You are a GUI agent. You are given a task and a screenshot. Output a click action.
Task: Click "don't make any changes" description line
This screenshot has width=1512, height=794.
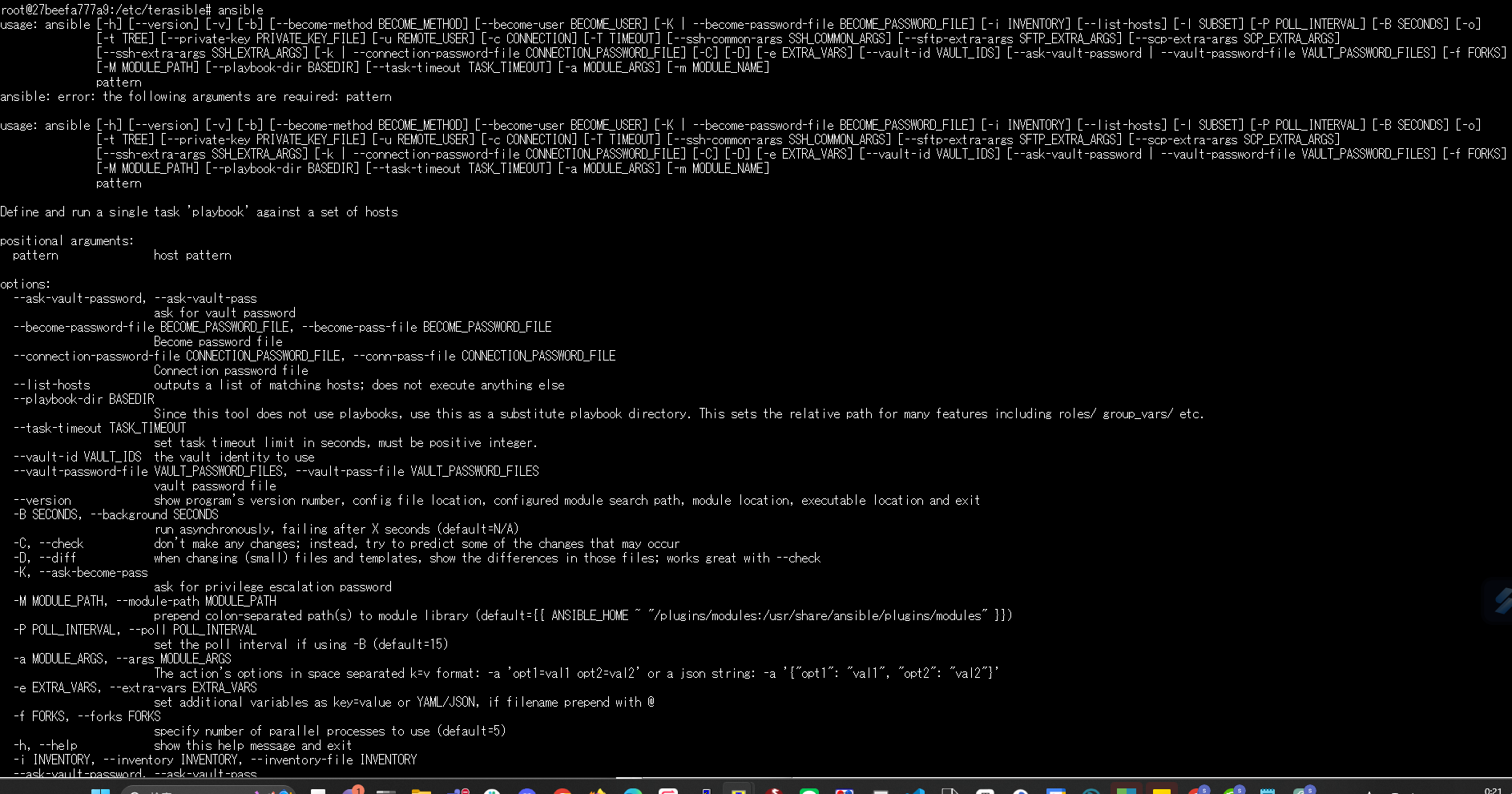(417, 543)
